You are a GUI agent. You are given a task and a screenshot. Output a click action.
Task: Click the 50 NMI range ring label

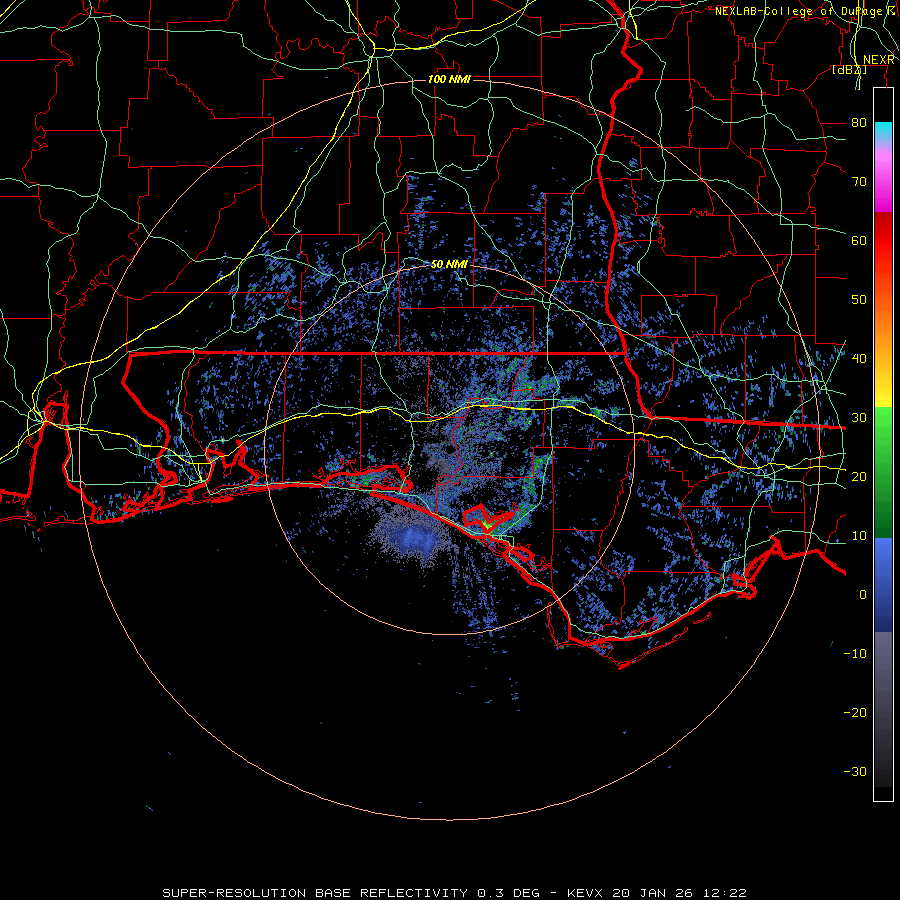coord(449,264)
